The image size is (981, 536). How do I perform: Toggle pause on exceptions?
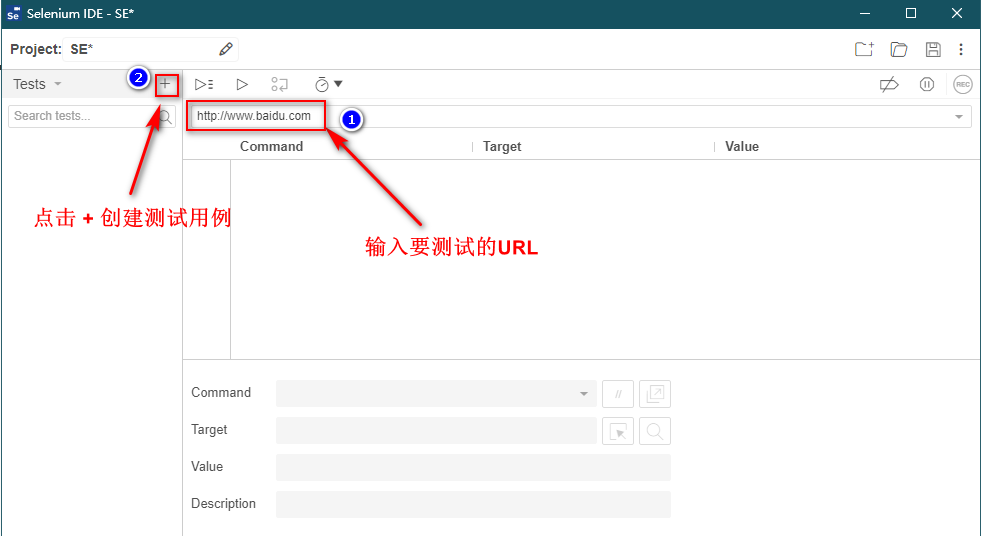[927, 85]
